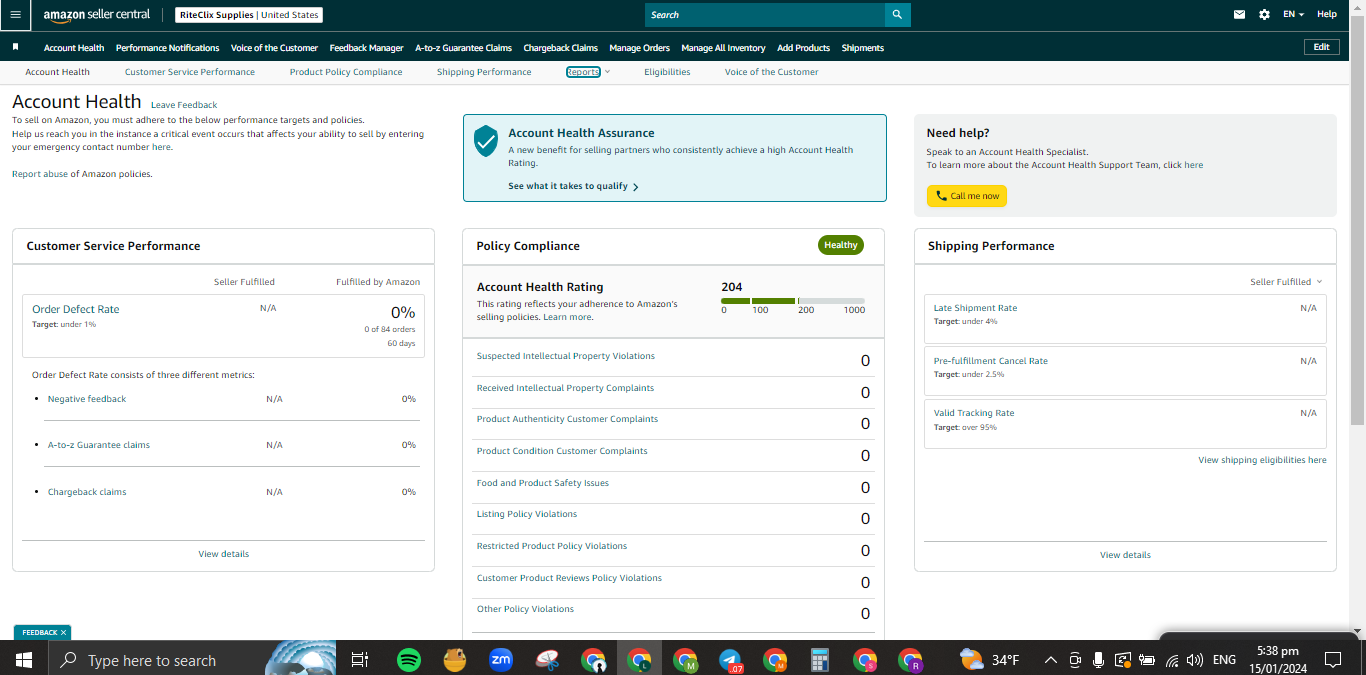Expand the Reports dropdown tab

(587, 72)
